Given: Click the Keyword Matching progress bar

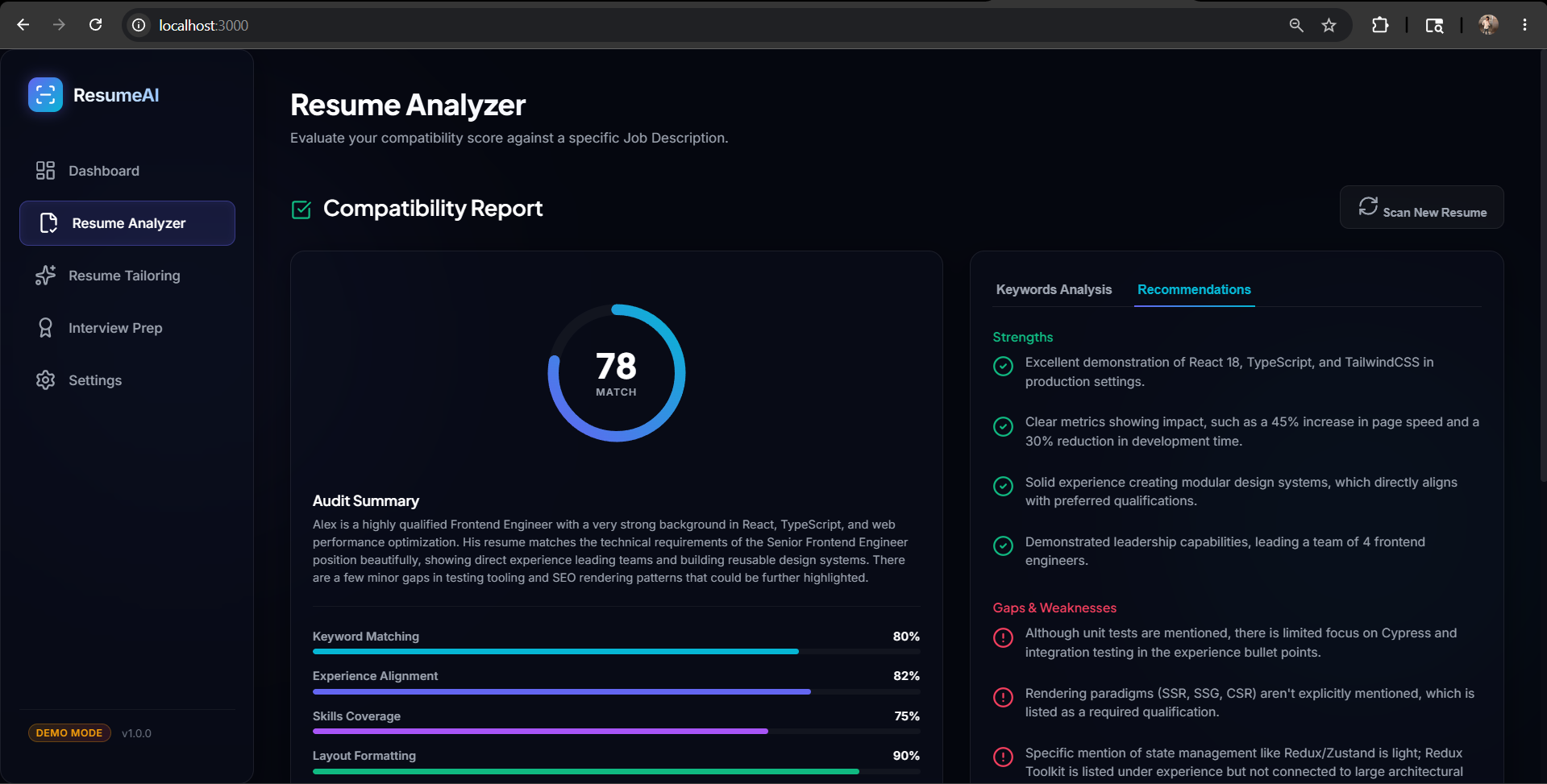Looking at the screenshot, I should click(616, 651).
